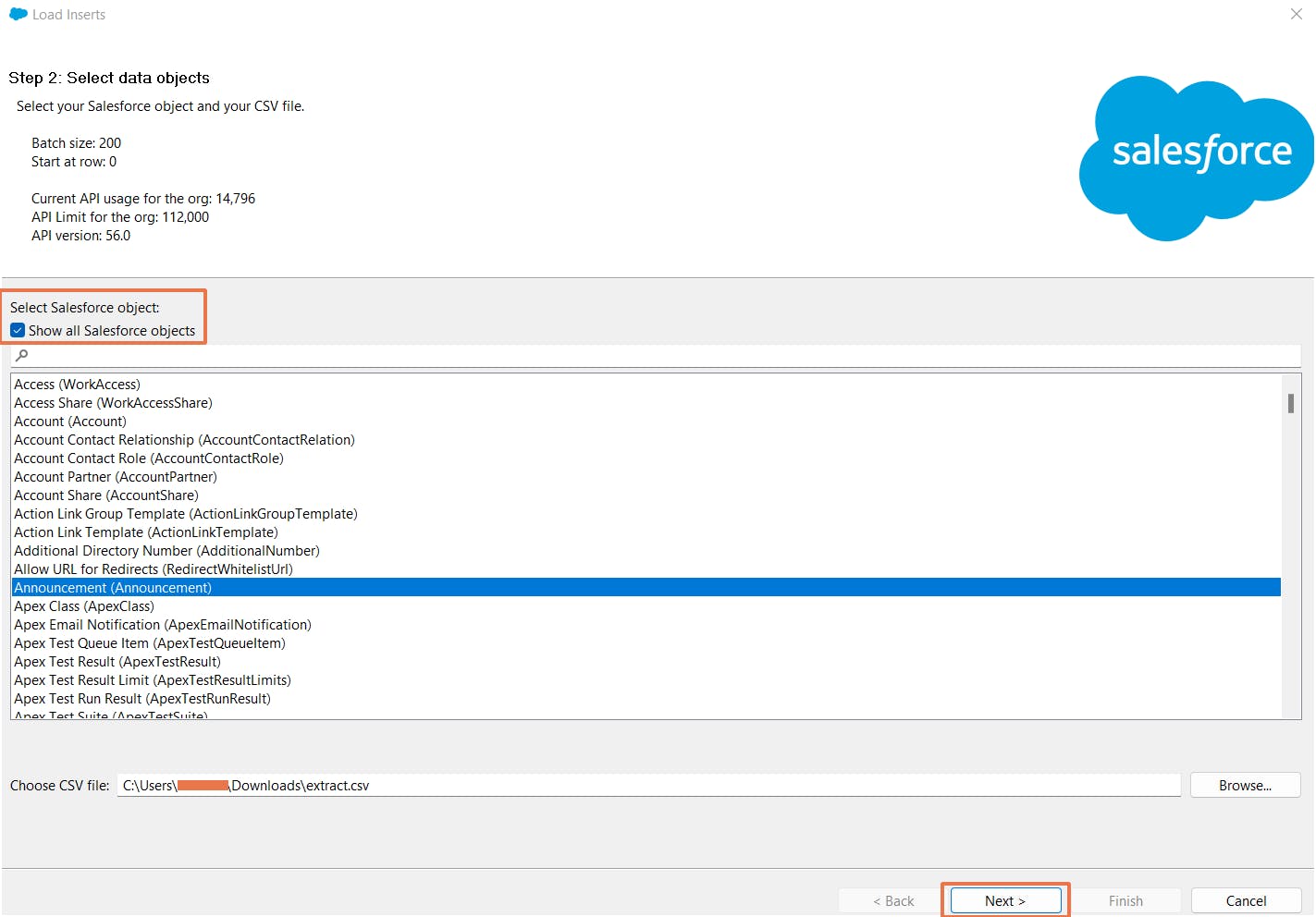Browse for a CSV file
Screen dimensions: 1316x917
[x=1245, y=785]
